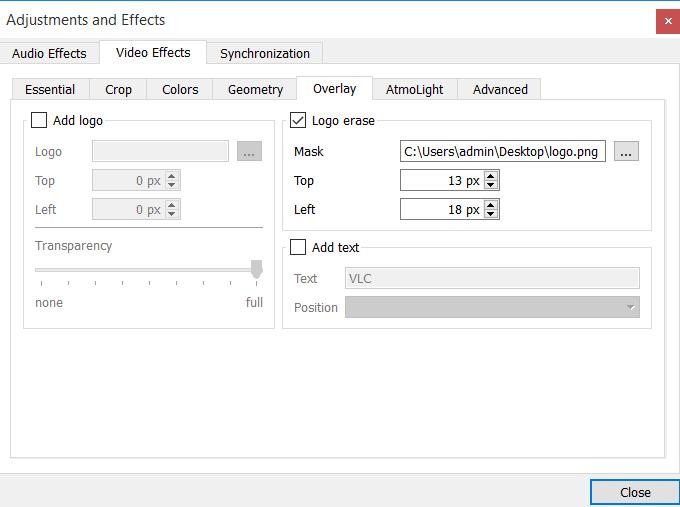Open the text Position dropdown

coord(492,308)
